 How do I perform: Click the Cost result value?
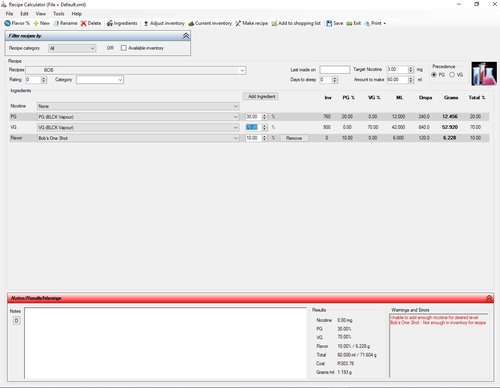(x=345, y=364)
